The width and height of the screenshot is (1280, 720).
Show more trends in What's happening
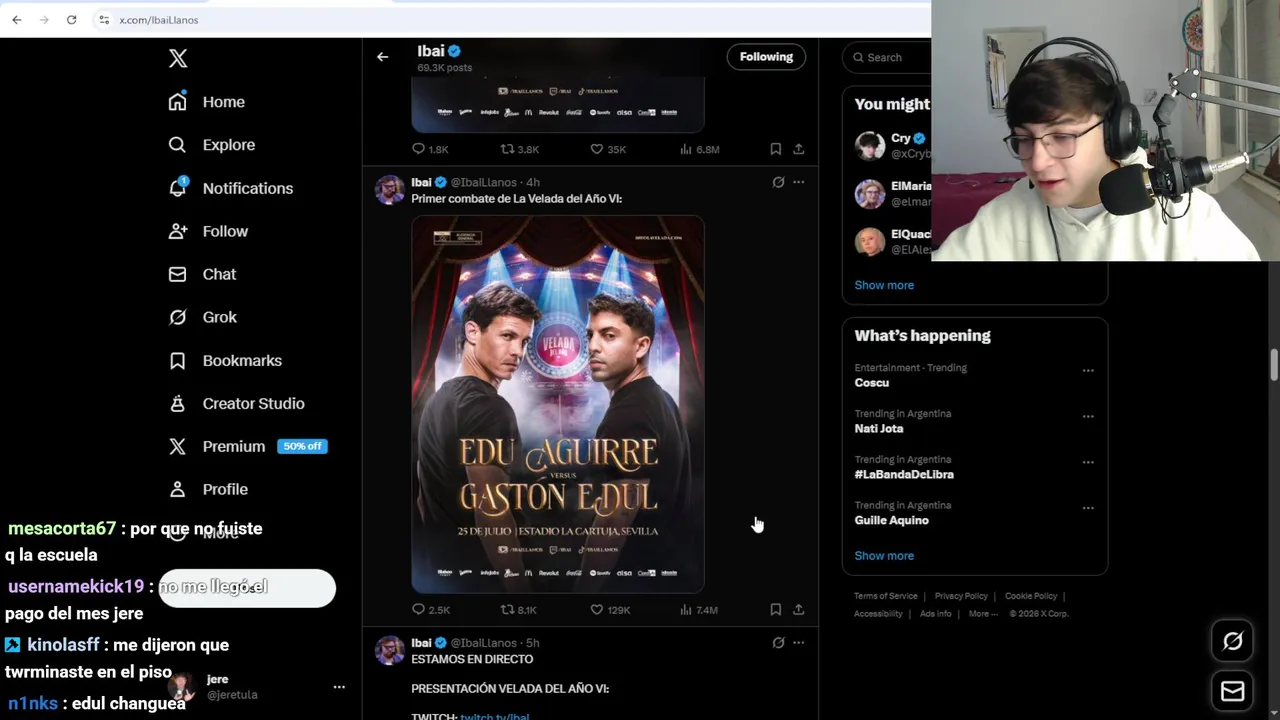(884, 556)
